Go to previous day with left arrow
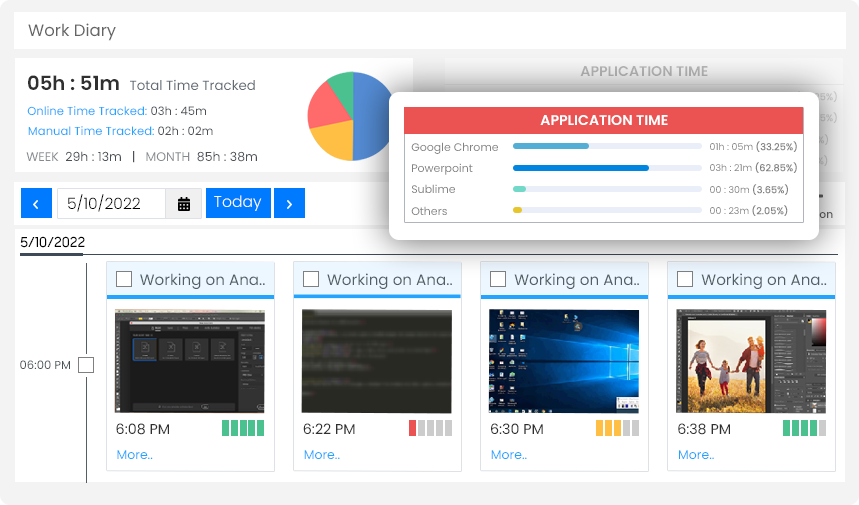The image size is (859, 505). point(36,204)
